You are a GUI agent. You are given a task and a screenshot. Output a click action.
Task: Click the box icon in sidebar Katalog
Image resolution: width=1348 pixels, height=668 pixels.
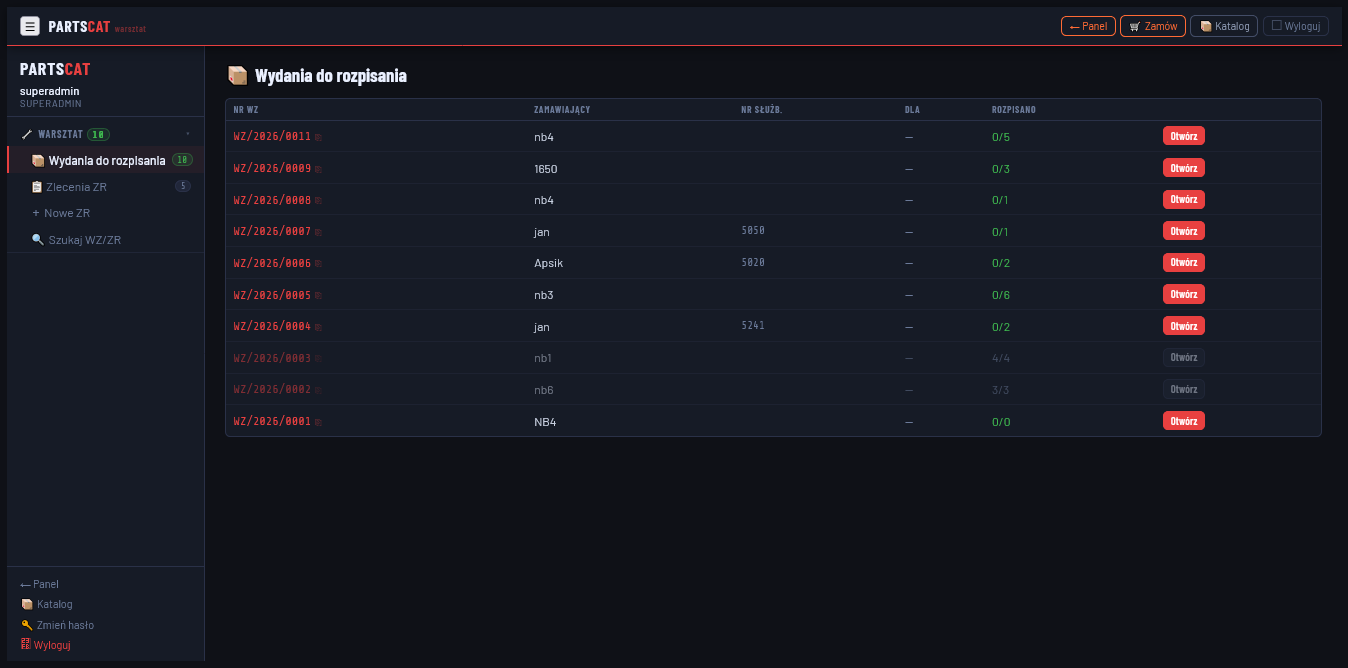26,604
